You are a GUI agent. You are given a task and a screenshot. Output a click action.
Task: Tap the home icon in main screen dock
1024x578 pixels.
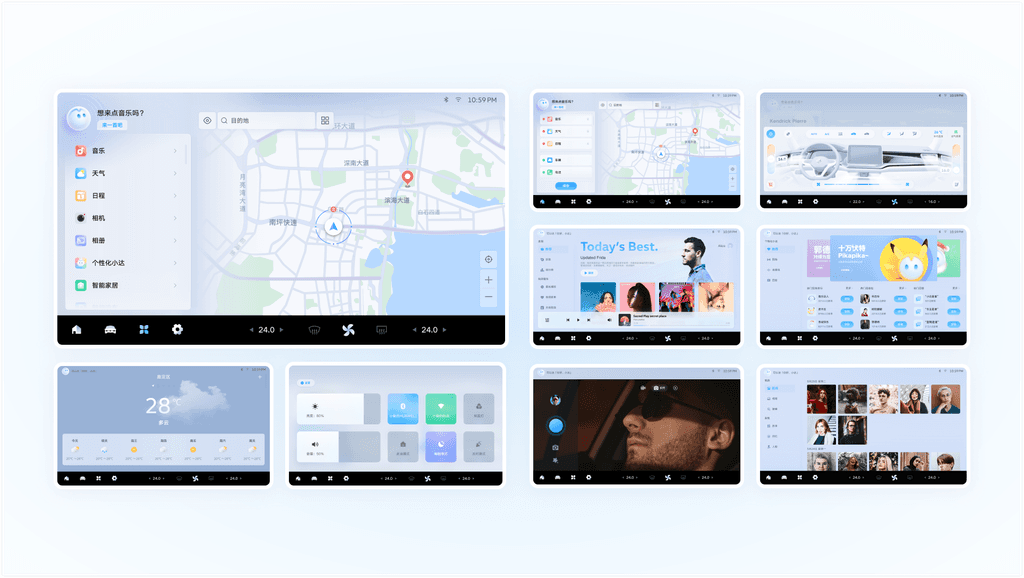point(76,330)
